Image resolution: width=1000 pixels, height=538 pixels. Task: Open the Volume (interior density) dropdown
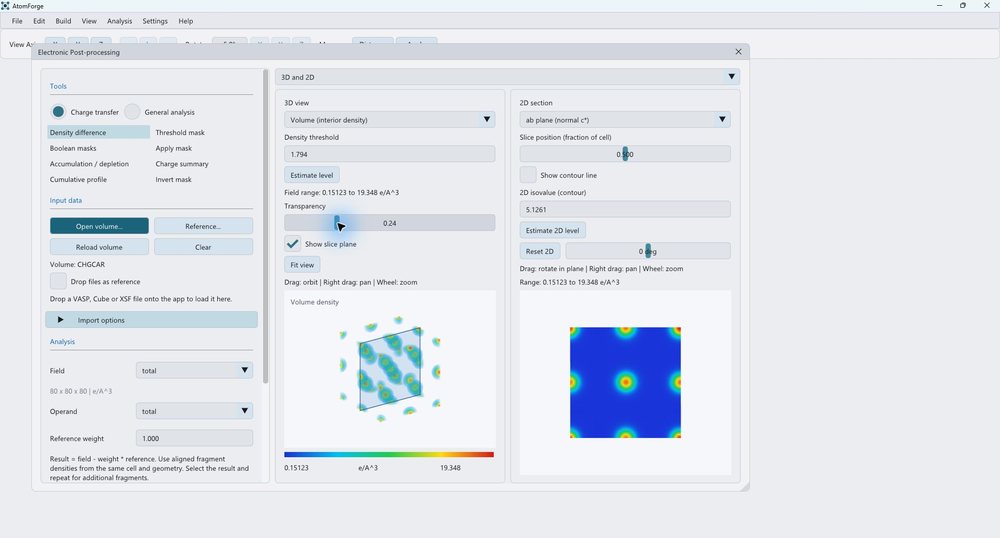pyautogui.click(x=389, y=119)
